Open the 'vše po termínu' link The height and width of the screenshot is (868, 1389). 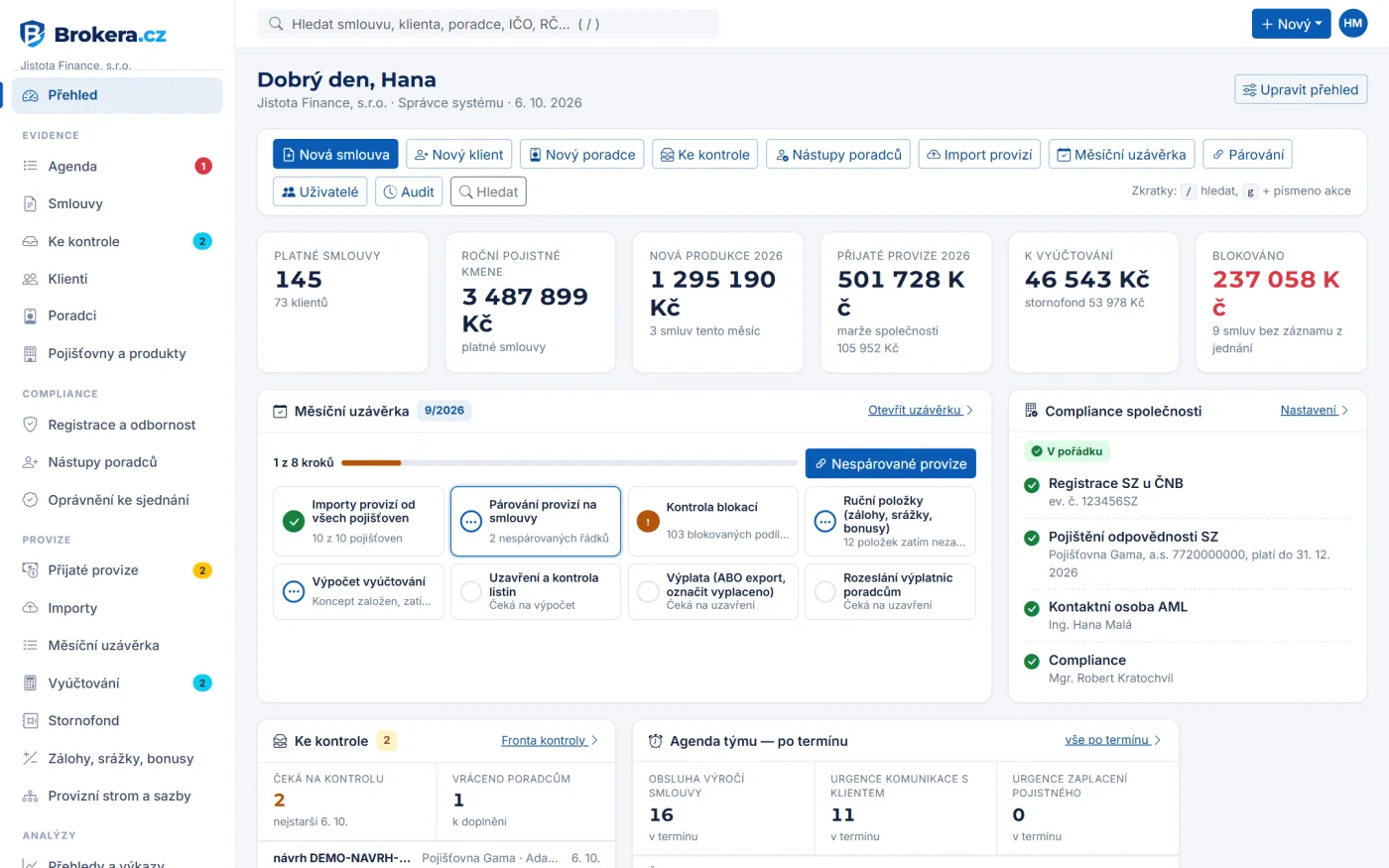coord(1113,740)
